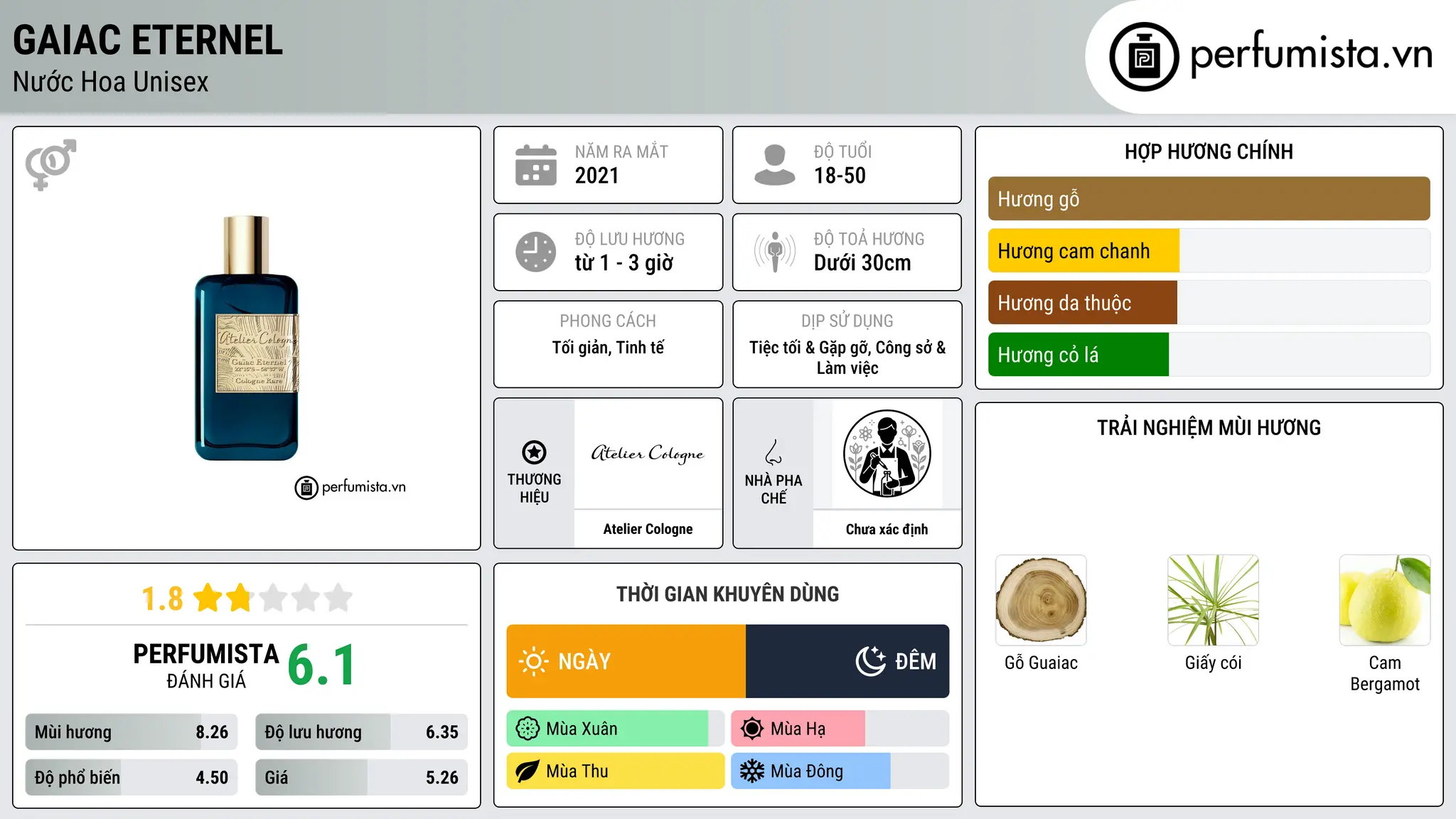Click the unisex gender symbol icon
This screenshot has width=1456, height=819.
pos(50,164)
